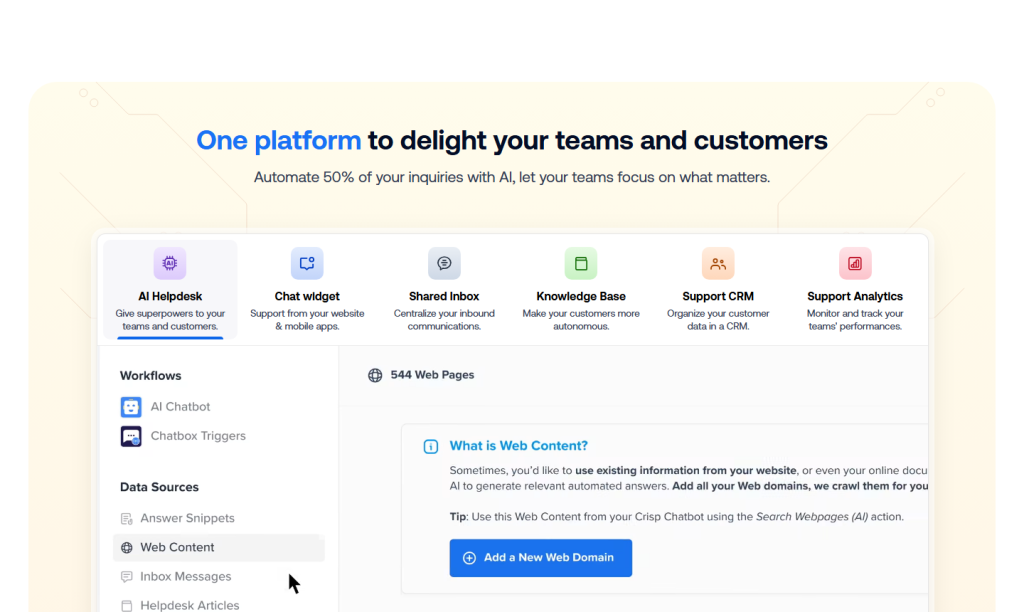Click the globe icon beside 544 Web Pages
1024x612 pixels.
click(375, 375)
